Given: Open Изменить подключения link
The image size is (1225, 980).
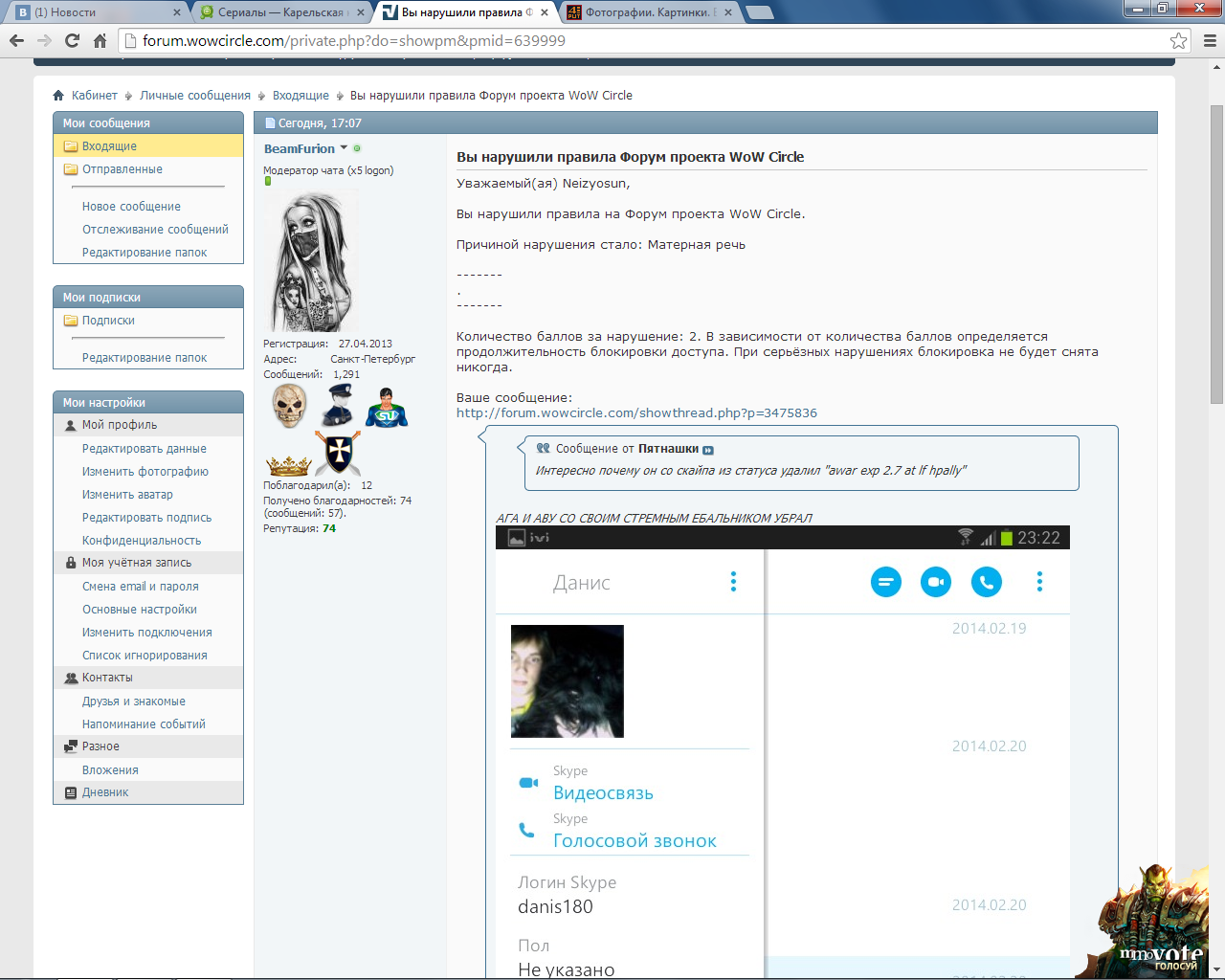Looking at the screenshot, I should click(147, 633).
